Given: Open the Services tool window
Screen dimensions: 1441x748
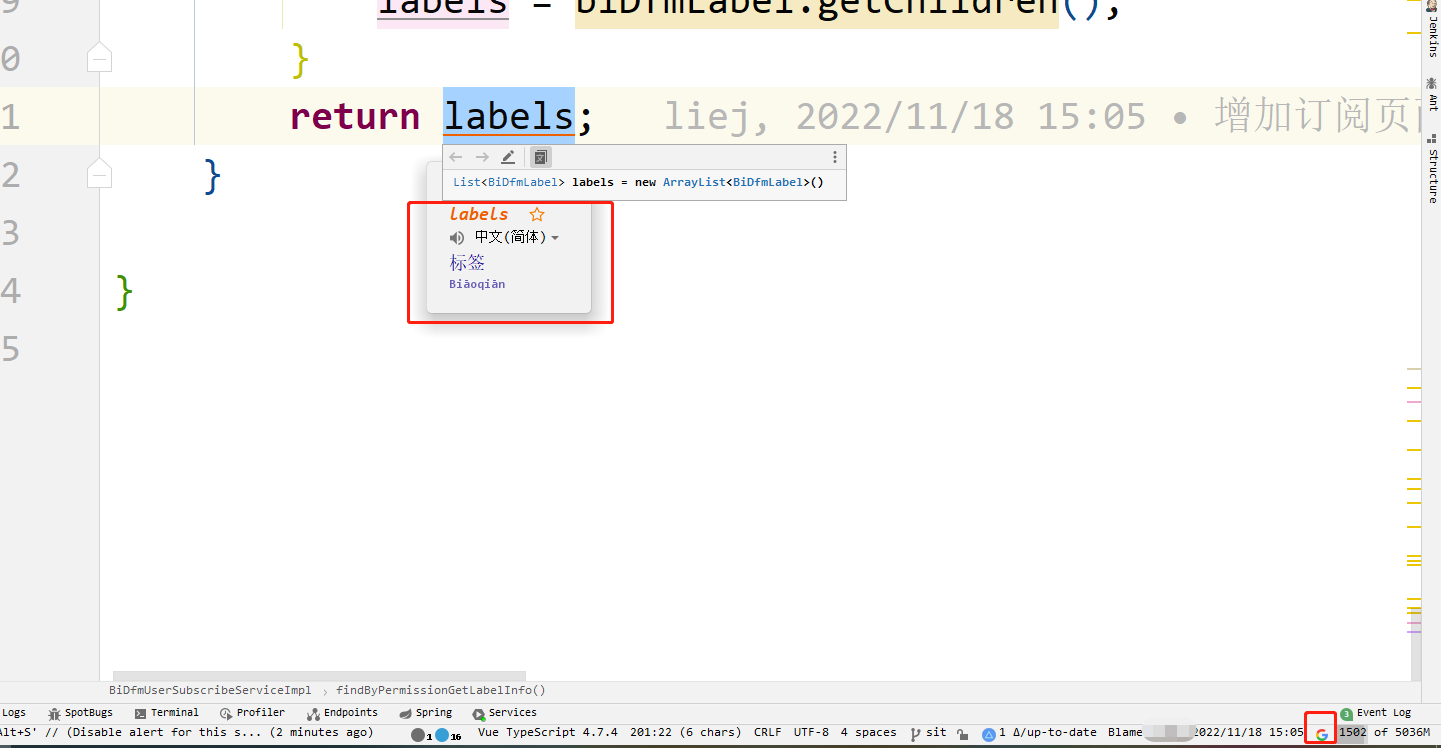Looking at the screenshot, I should click(505, 713).
